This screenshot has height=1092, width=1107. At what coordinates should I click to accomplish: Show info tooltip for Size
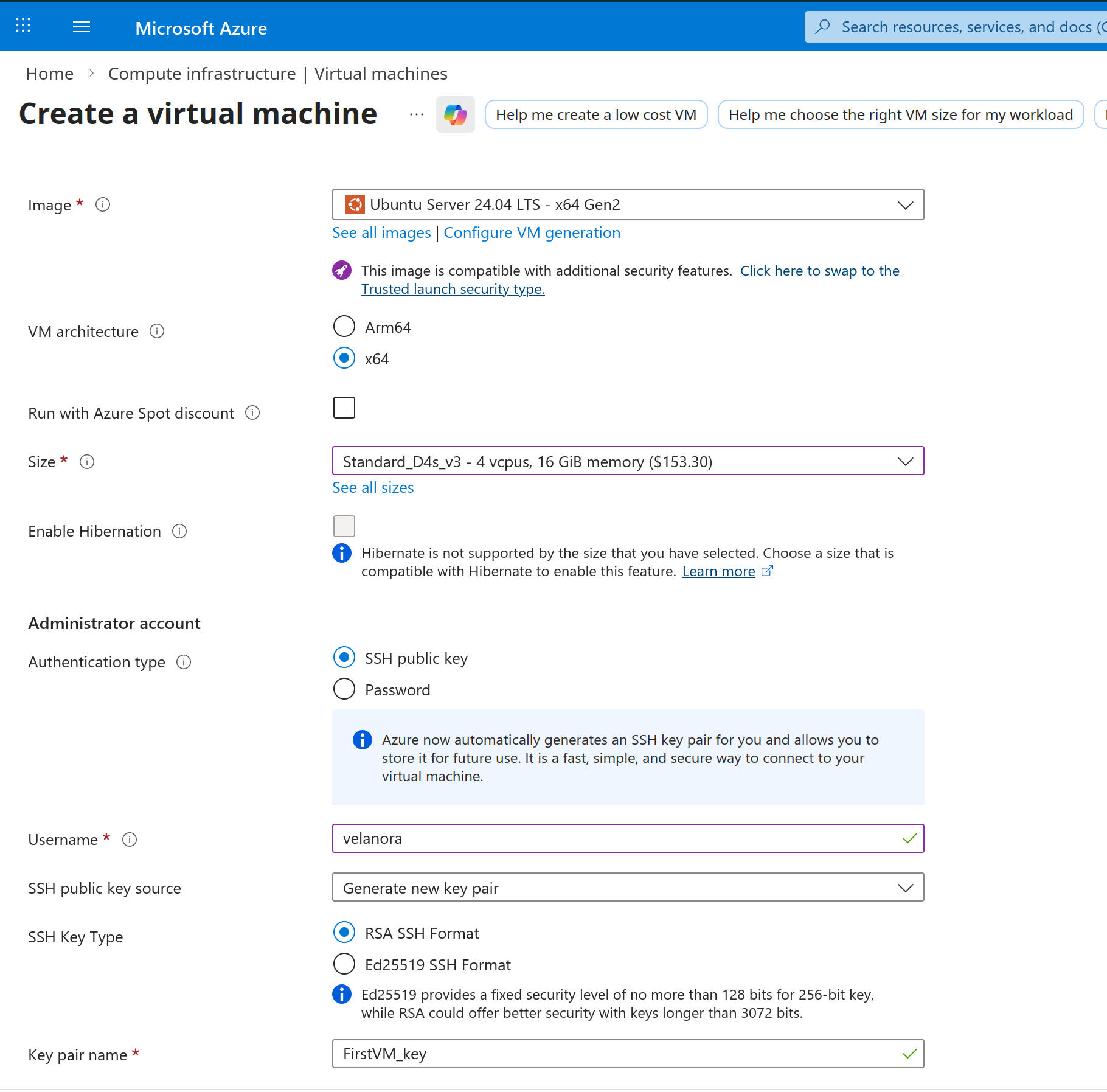[87, 462]
